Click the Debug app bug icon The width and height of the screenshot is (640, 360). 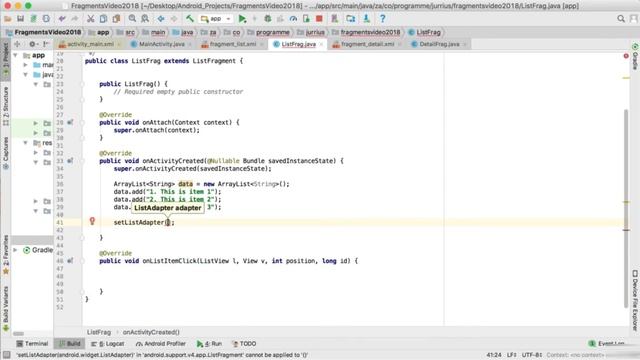(x=268, y=19)
